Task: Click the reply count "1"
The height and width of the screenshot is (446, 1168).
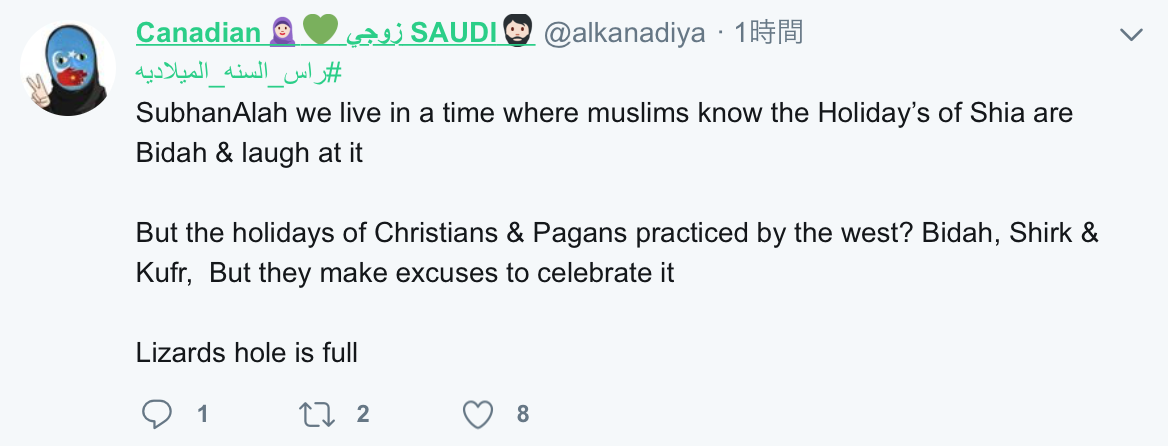Action: (203, 413)
